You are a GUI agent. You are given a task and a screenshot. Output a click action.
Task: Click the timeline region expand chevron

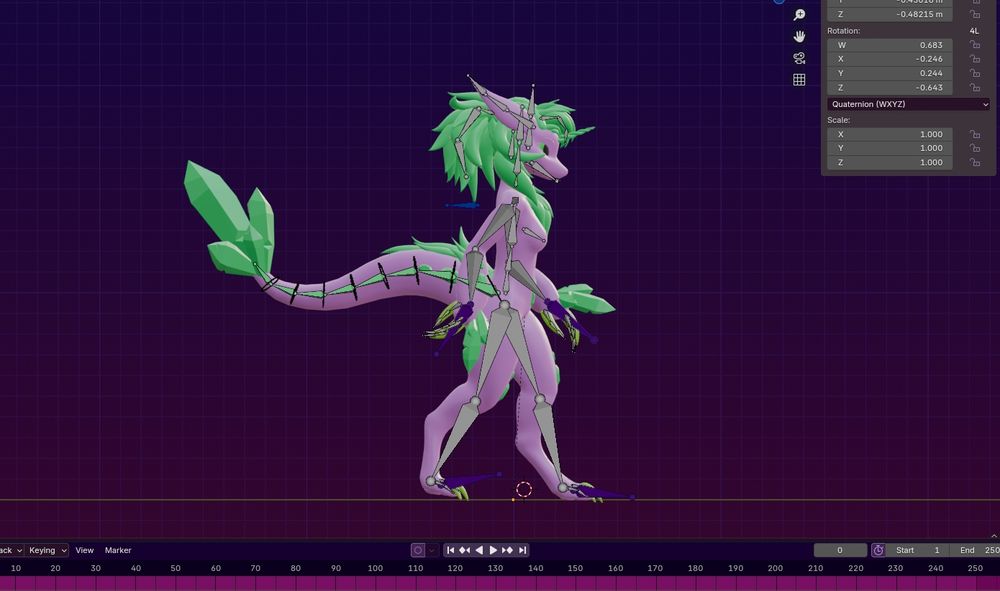point(994,536)
